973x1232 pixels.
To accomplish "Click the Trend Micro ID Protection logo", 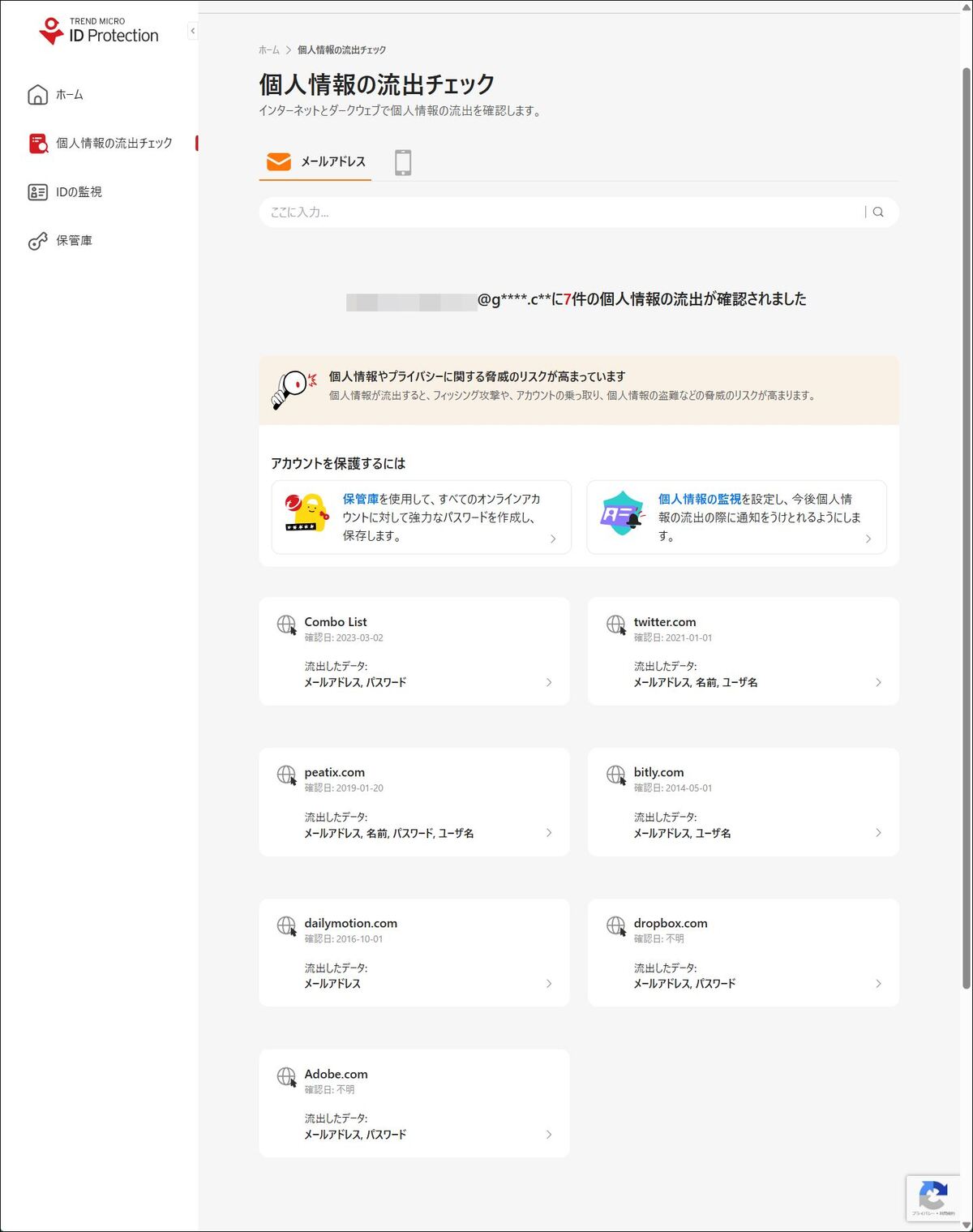I will tap(99, 31).
